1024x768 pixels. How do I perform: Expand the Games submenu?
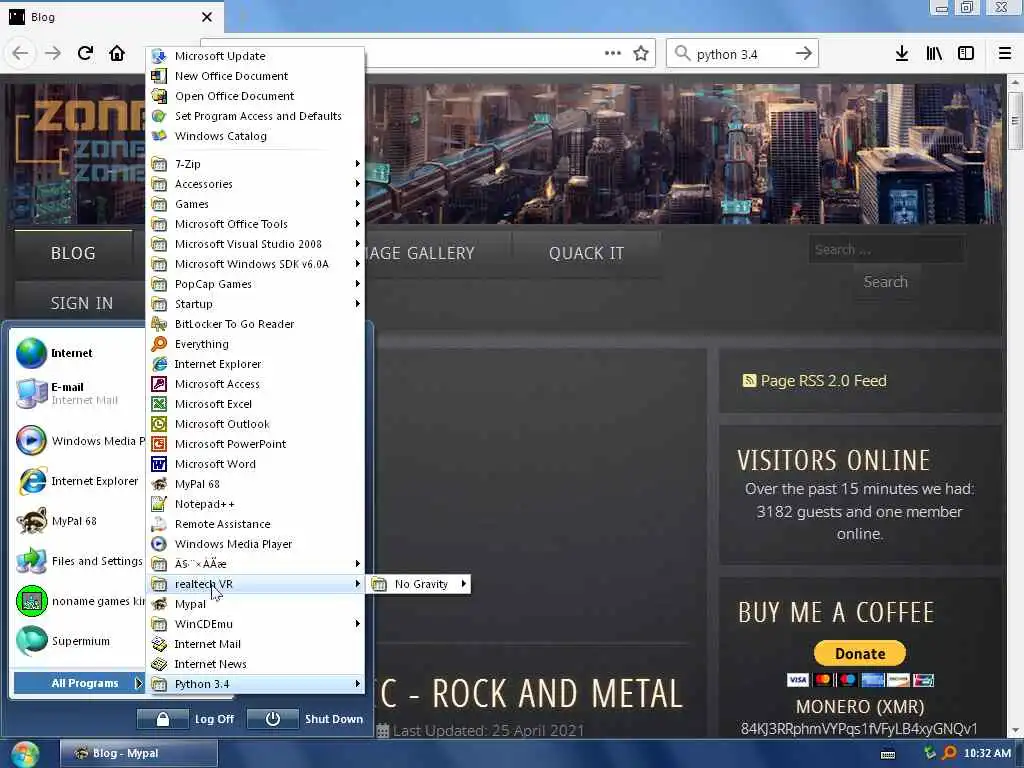(x=256, y=204)
